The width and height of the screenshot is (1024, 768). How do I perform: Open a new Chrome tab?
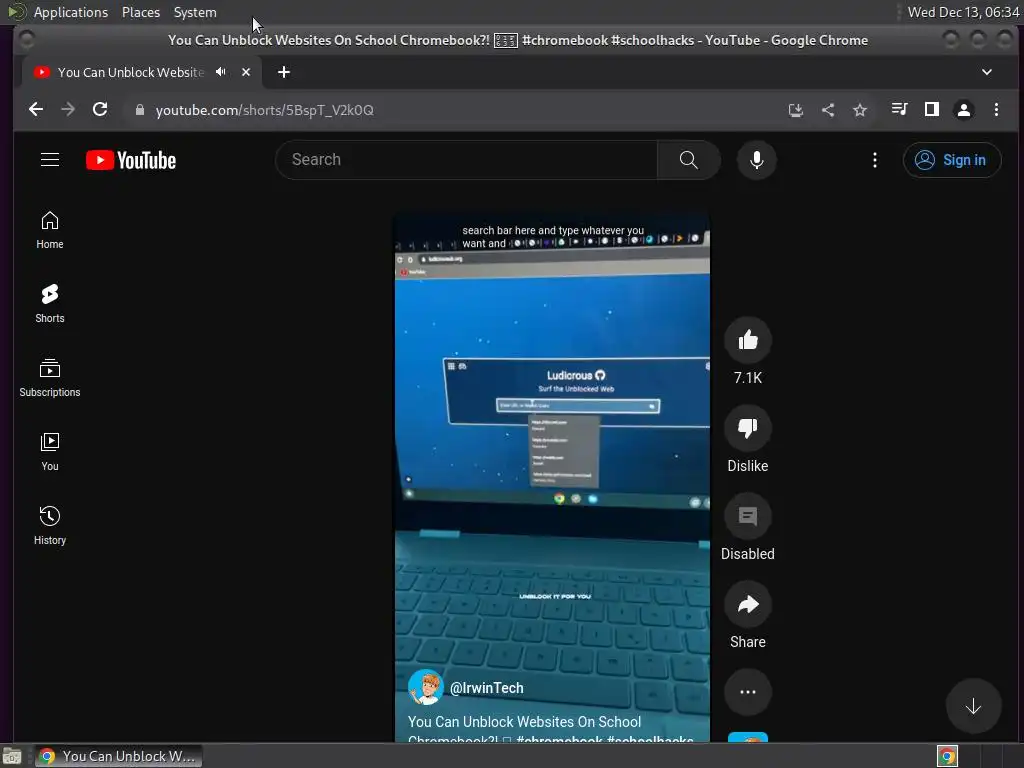pyautogui.click(x=283, y=72)
